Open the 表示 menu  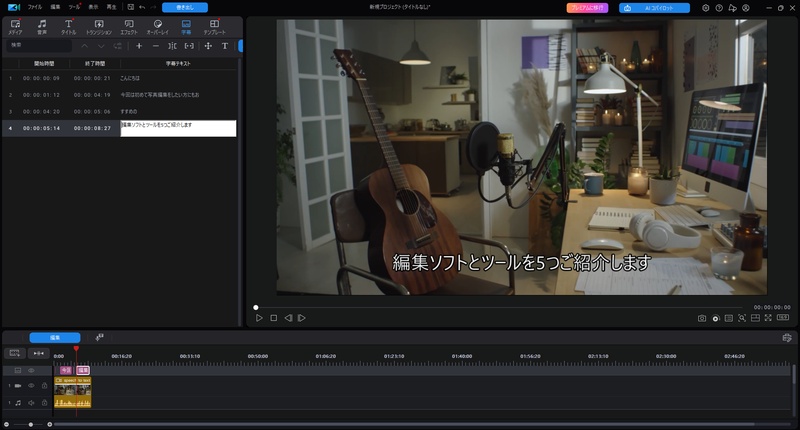93,7
